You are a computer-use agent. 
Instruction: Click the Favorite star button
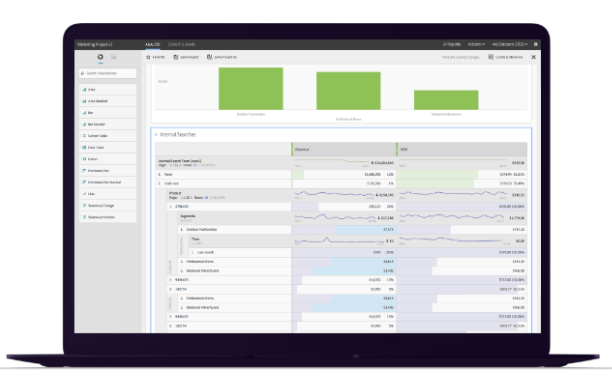point(155,57)
